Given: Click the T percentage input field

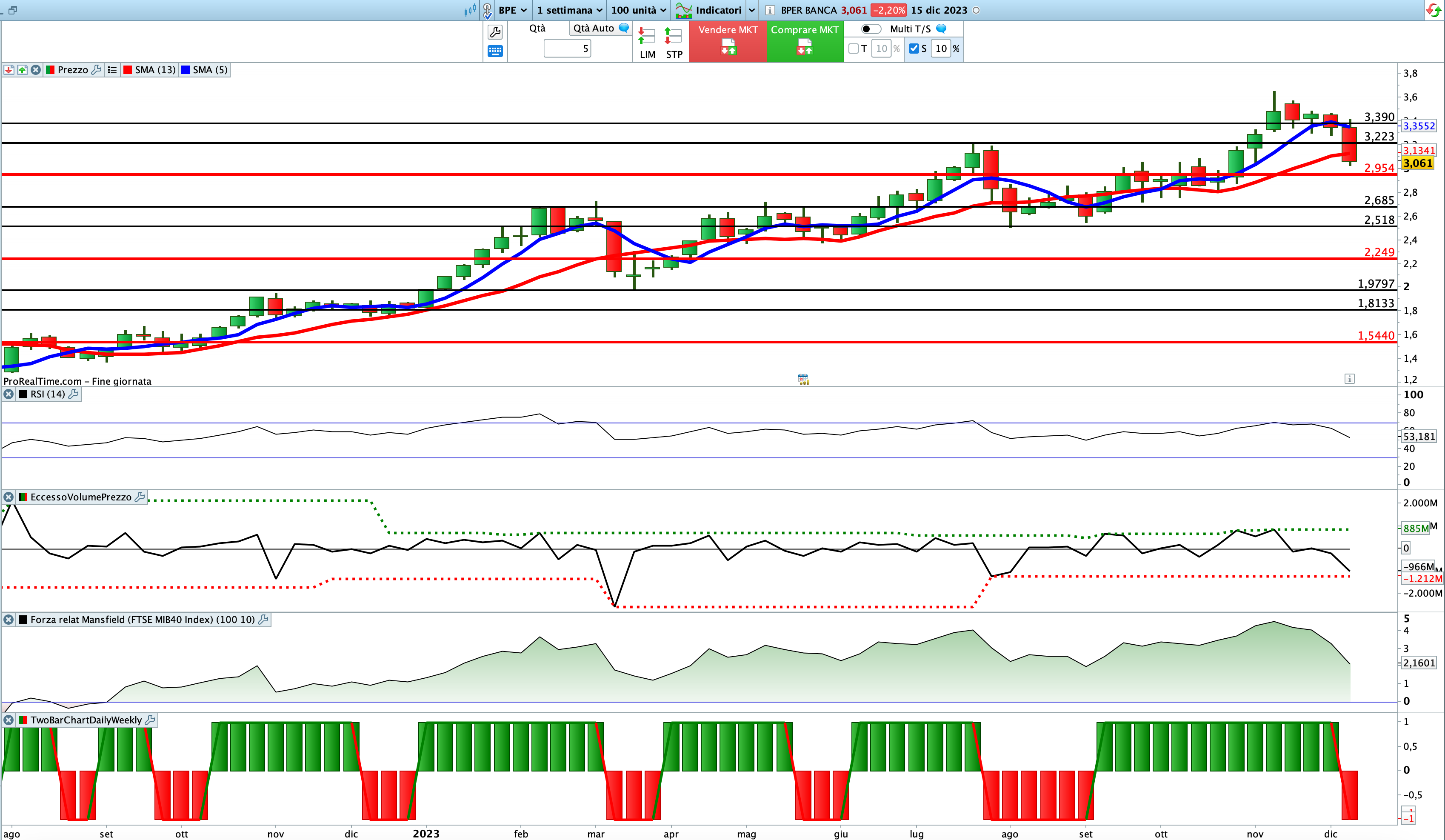Looking at the screenshot, I should click(x=881, y=49).
